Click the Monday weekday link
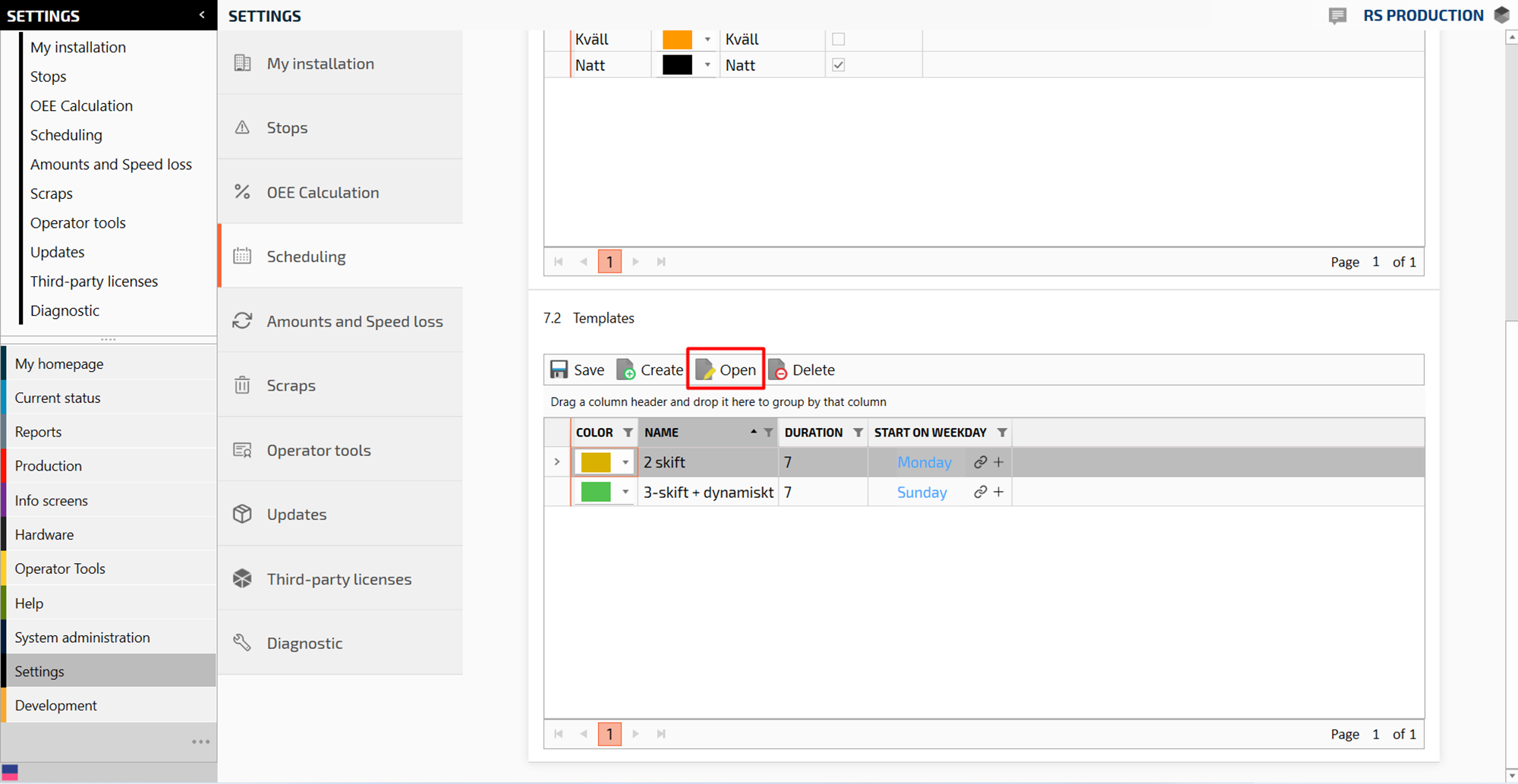This screenshot has width=1518, height=784. tap(924, 462)
